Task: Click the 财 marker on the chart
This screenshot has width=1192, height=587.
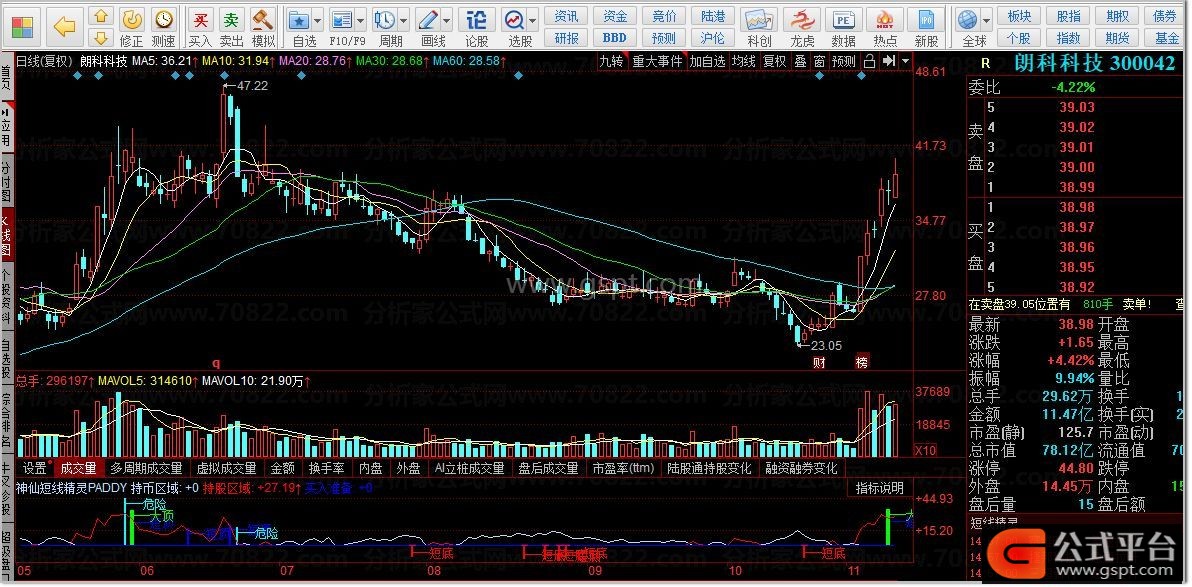Action: tap(819, 362)
